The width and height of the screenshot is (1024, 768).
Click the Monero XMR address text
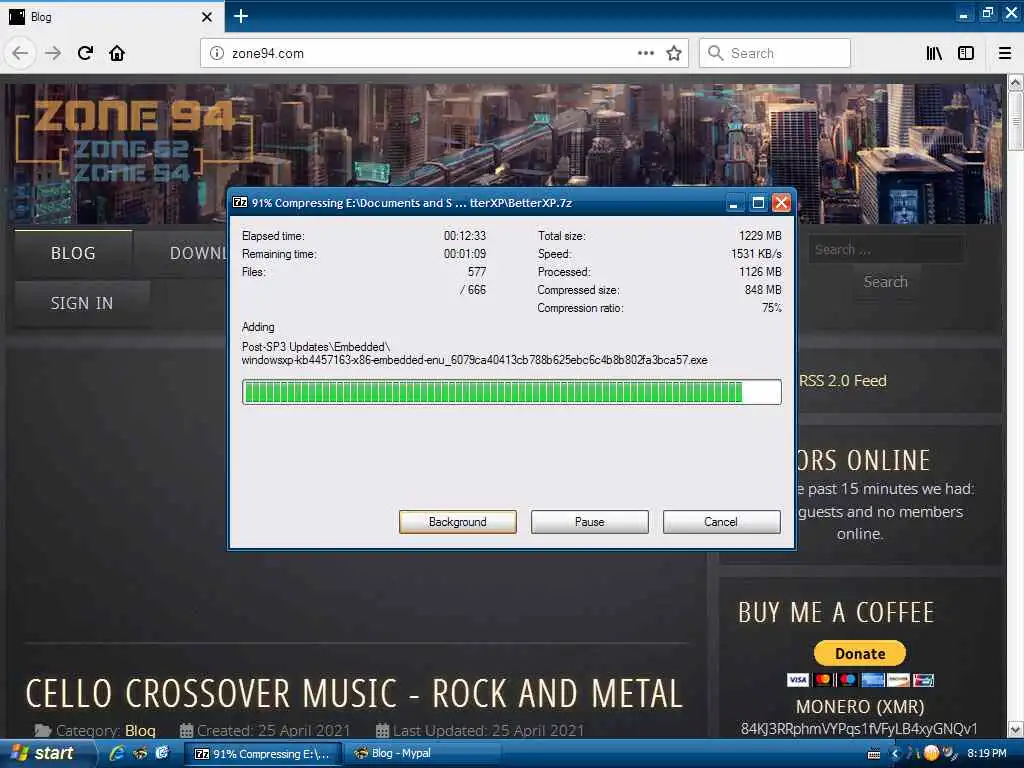point(859,729)
